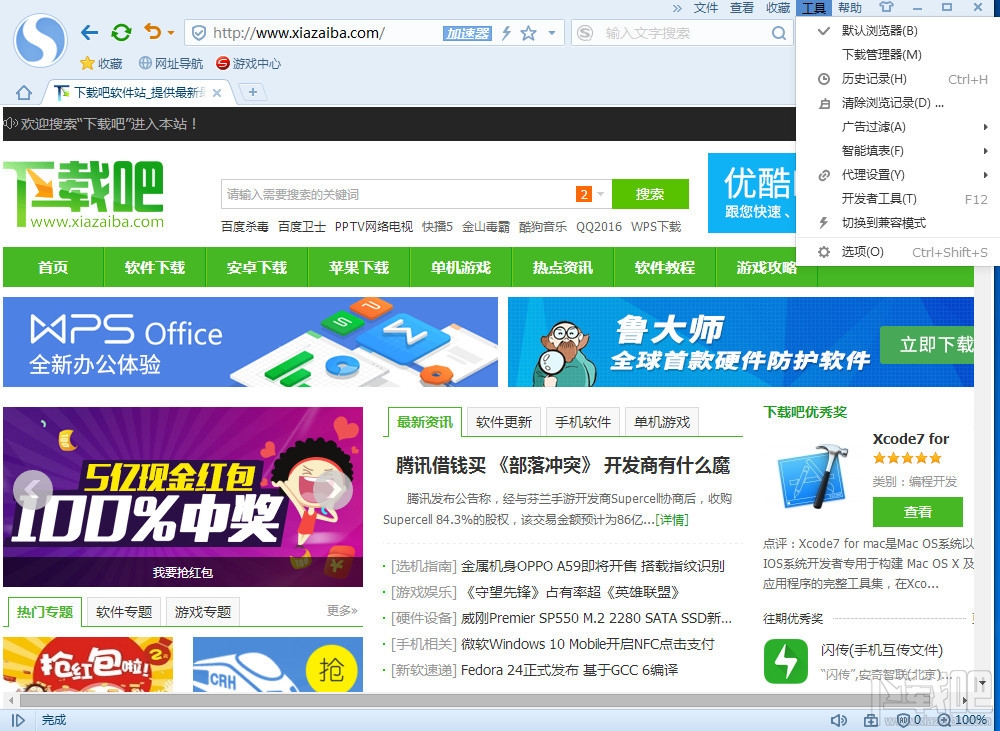Click 立即下载 on 鲁大师 banner

[928, 344]
